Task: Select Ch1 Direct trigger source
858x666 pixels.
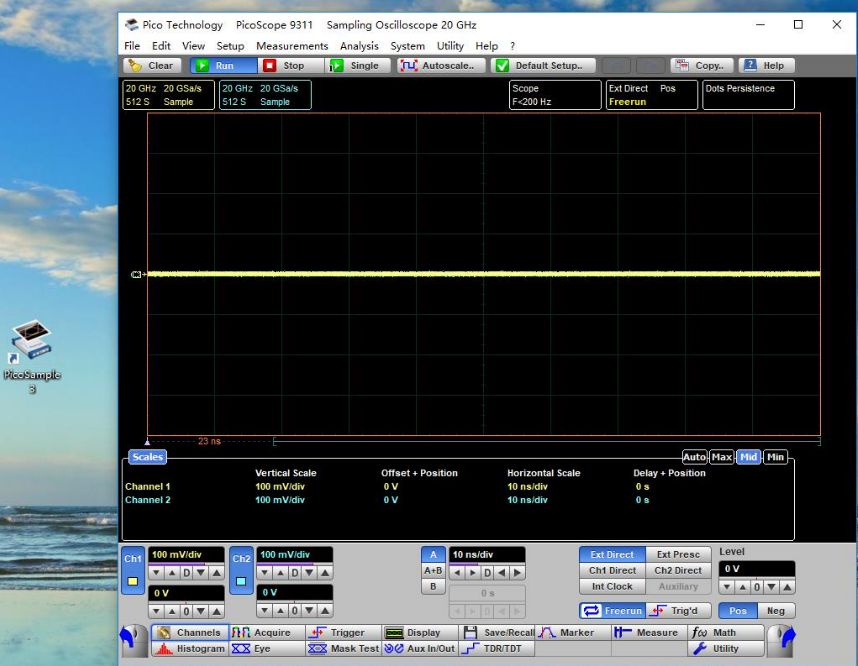Action: click(612, 571)
